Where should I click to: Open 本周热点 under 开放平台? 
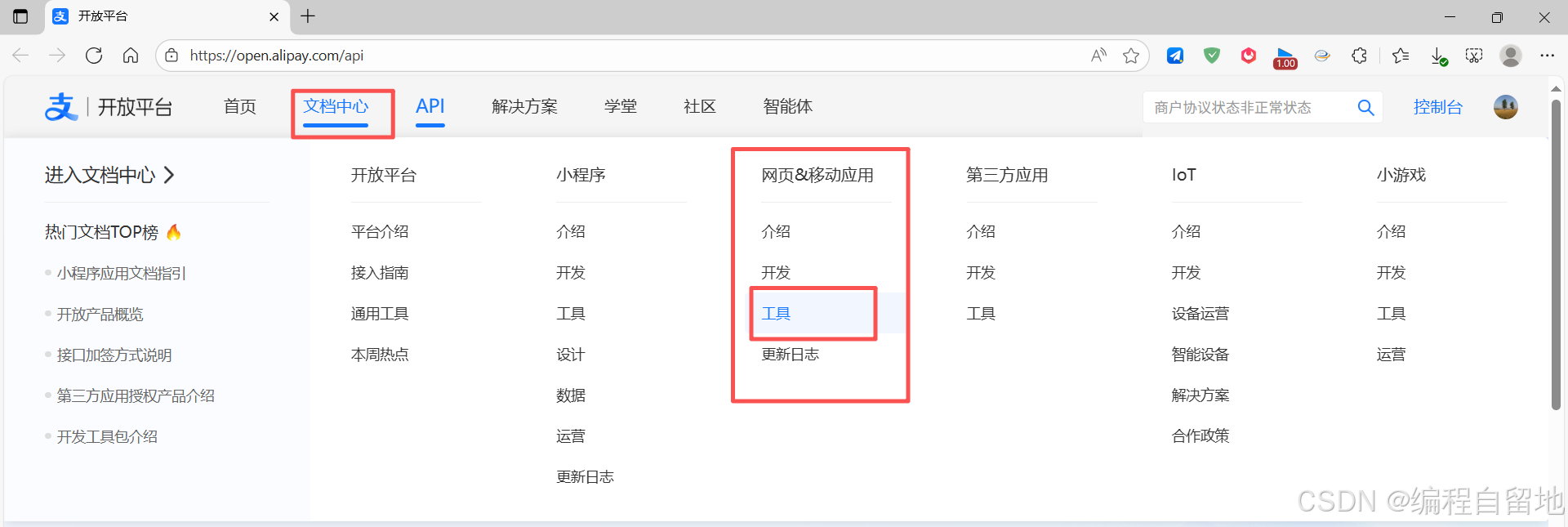pyautogui.click(x=380, y=355)
